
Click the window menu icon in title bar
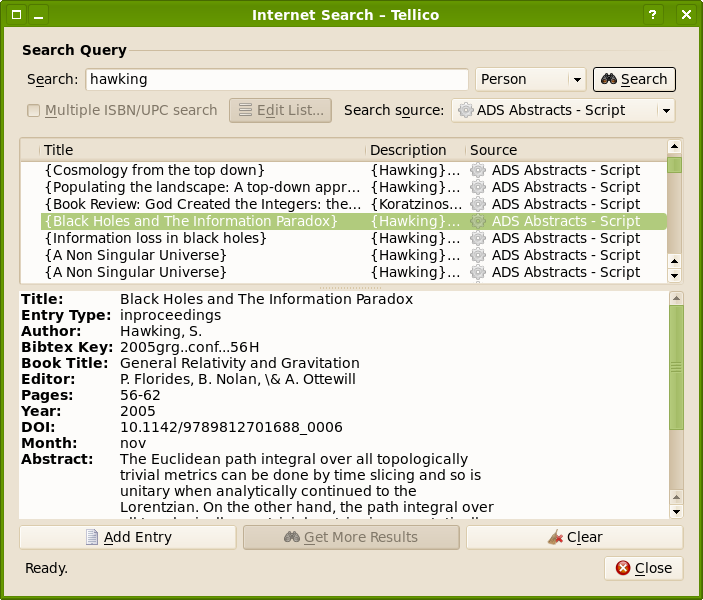click(17, 15)
